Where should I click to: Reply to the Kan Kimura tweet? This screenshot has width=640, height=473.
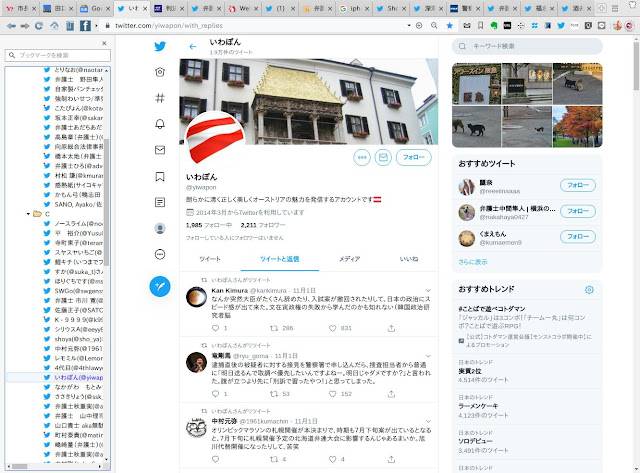[x=216, y=328]
